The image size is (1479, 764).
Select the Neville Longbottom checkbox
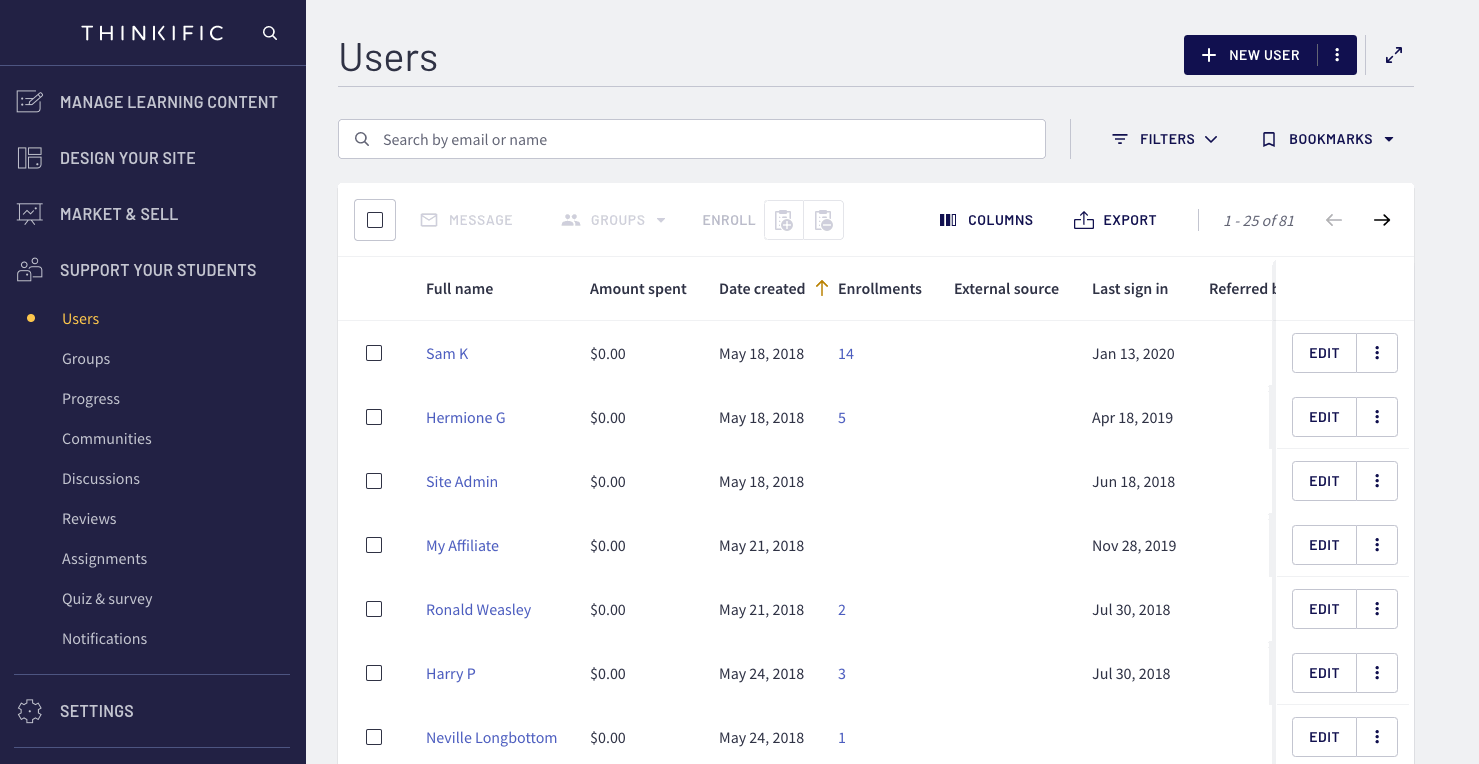(374, 737)
